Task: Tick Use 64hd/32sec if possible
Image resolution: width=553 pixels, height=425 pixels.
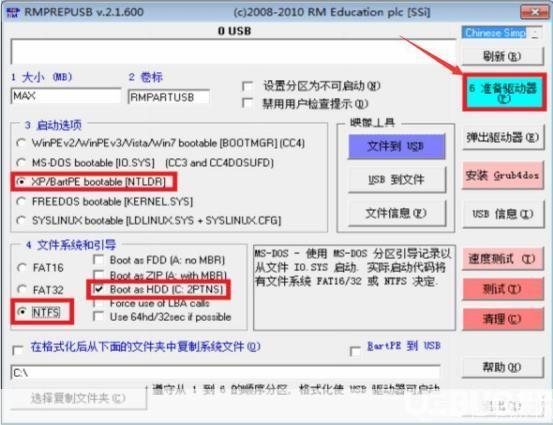Action: point(98,316)
